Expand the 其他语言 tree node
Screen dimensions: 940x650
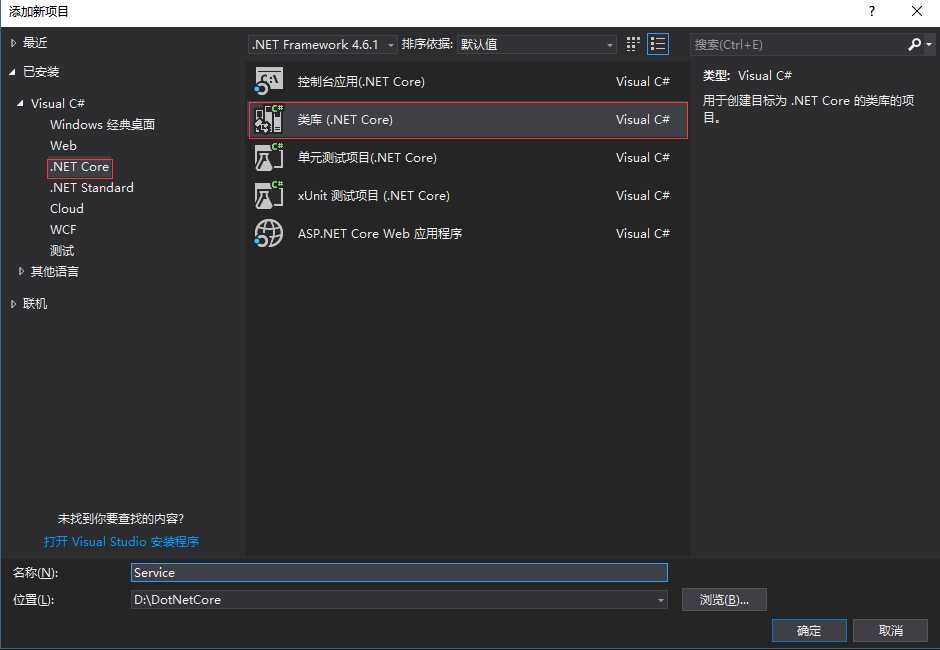tap(21, 272)
